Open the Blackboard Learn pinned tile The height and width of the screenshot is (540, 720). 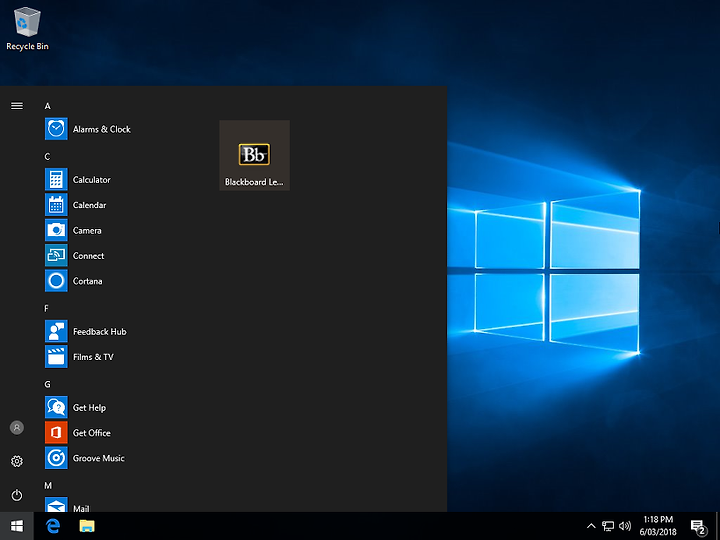(x=254, y=155)
